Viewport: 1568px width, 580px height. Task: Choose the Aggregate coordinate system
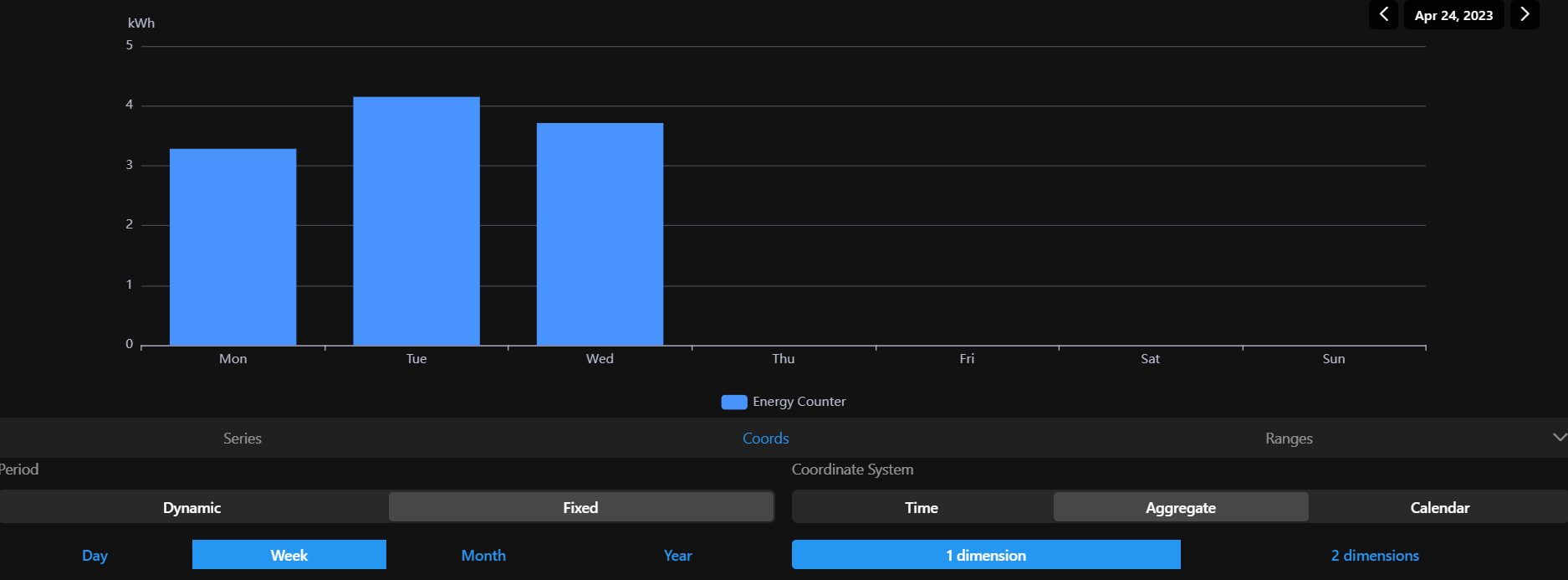1181,507
